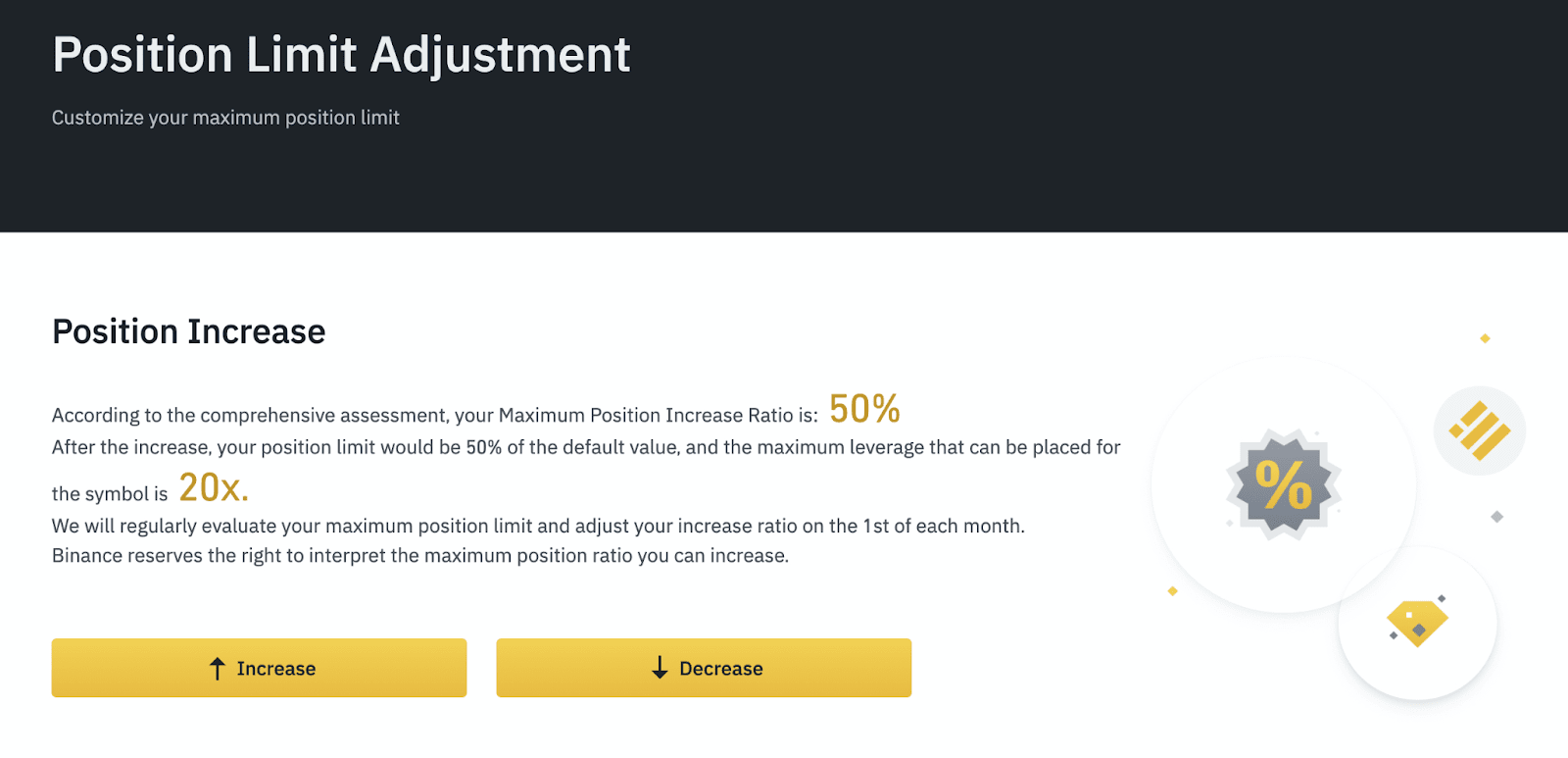Image resolution: width=1568 pixels, height=758 pixels.
Task: Click the yellow gem icon in the circle
Action: 1417,623
